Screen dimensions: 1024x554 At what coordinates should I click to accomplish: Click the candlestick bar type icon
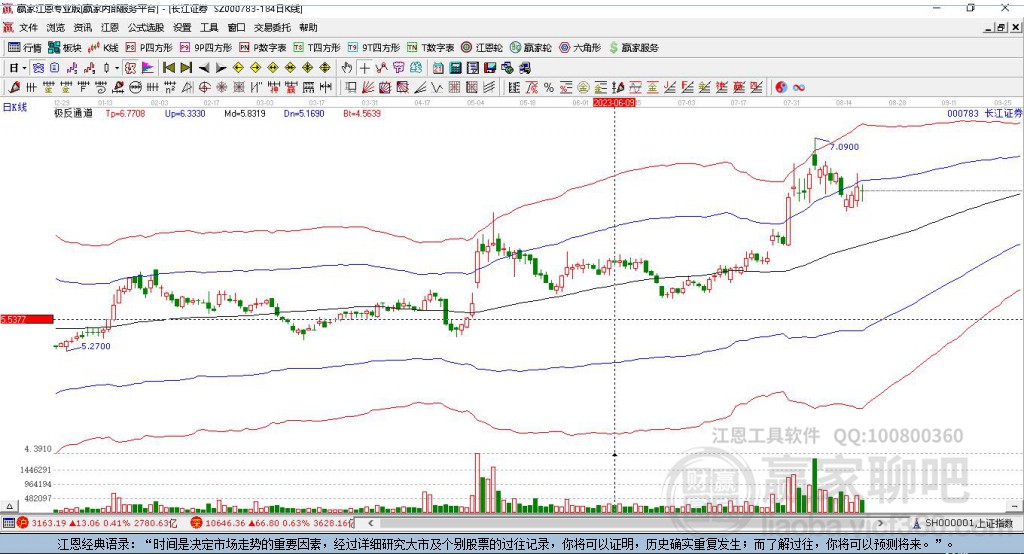point(106,68)
